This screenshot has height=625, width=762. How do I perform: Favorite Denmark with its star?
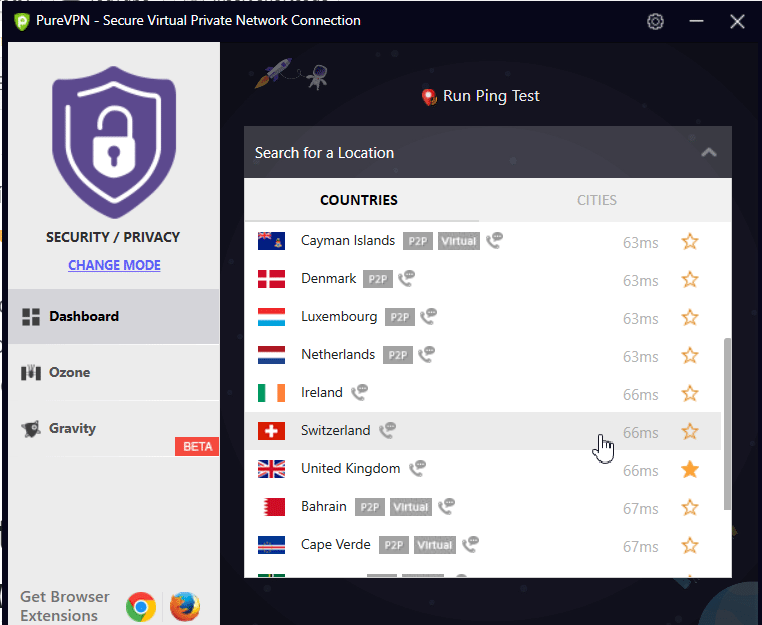click(x=690, y=279)
